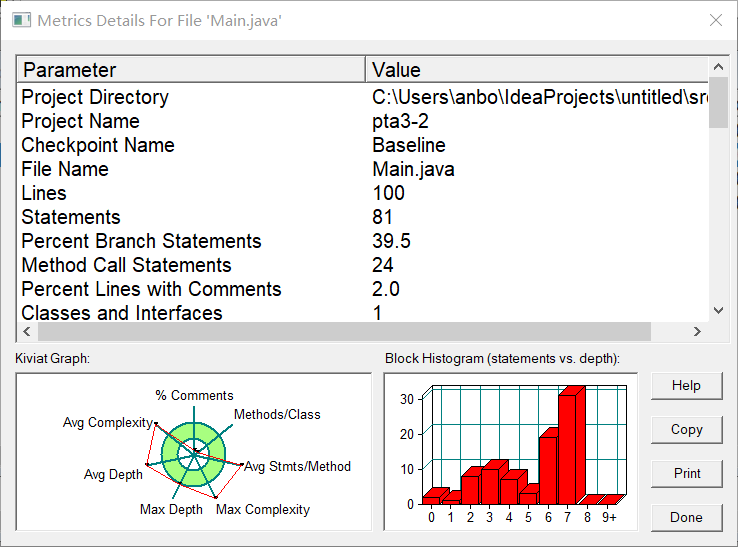Click the Method Call value 24
Viewport: 738px width, 547px height.
(x=383, y=265)
